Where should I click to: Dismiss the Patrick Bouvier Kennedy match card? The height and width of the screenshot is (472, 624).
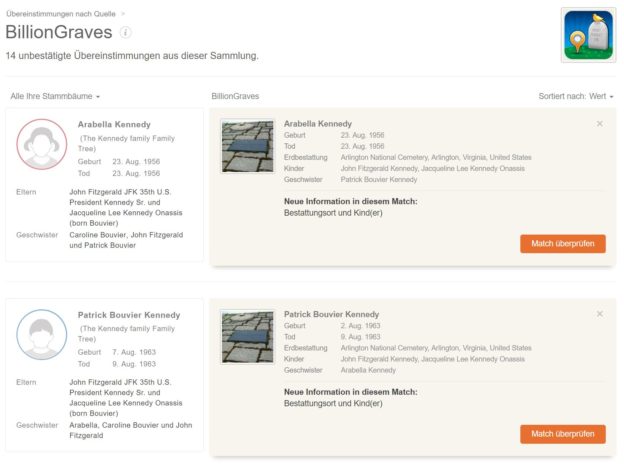pos(599,314)
